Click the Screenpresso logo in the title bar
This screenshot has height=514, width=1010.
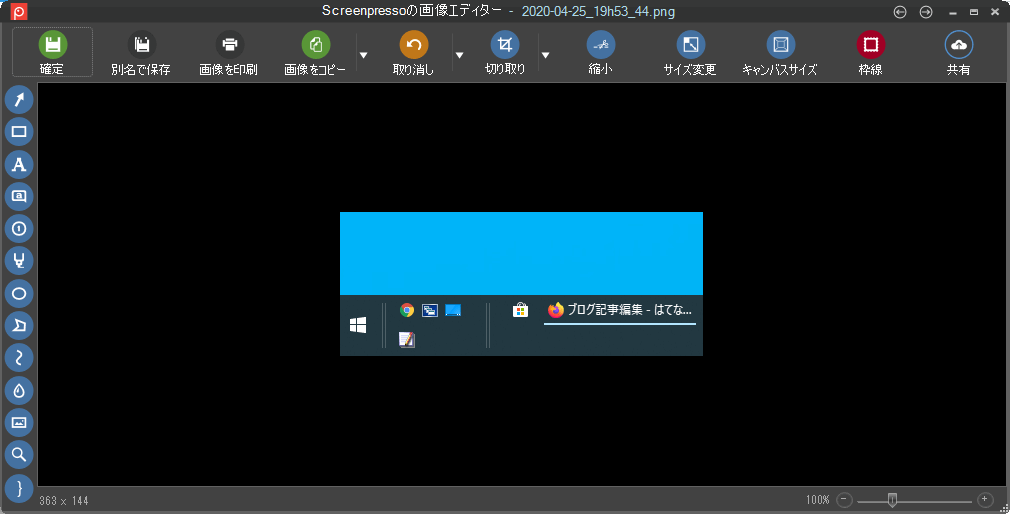pyautogui.click(x=19, y=12)
